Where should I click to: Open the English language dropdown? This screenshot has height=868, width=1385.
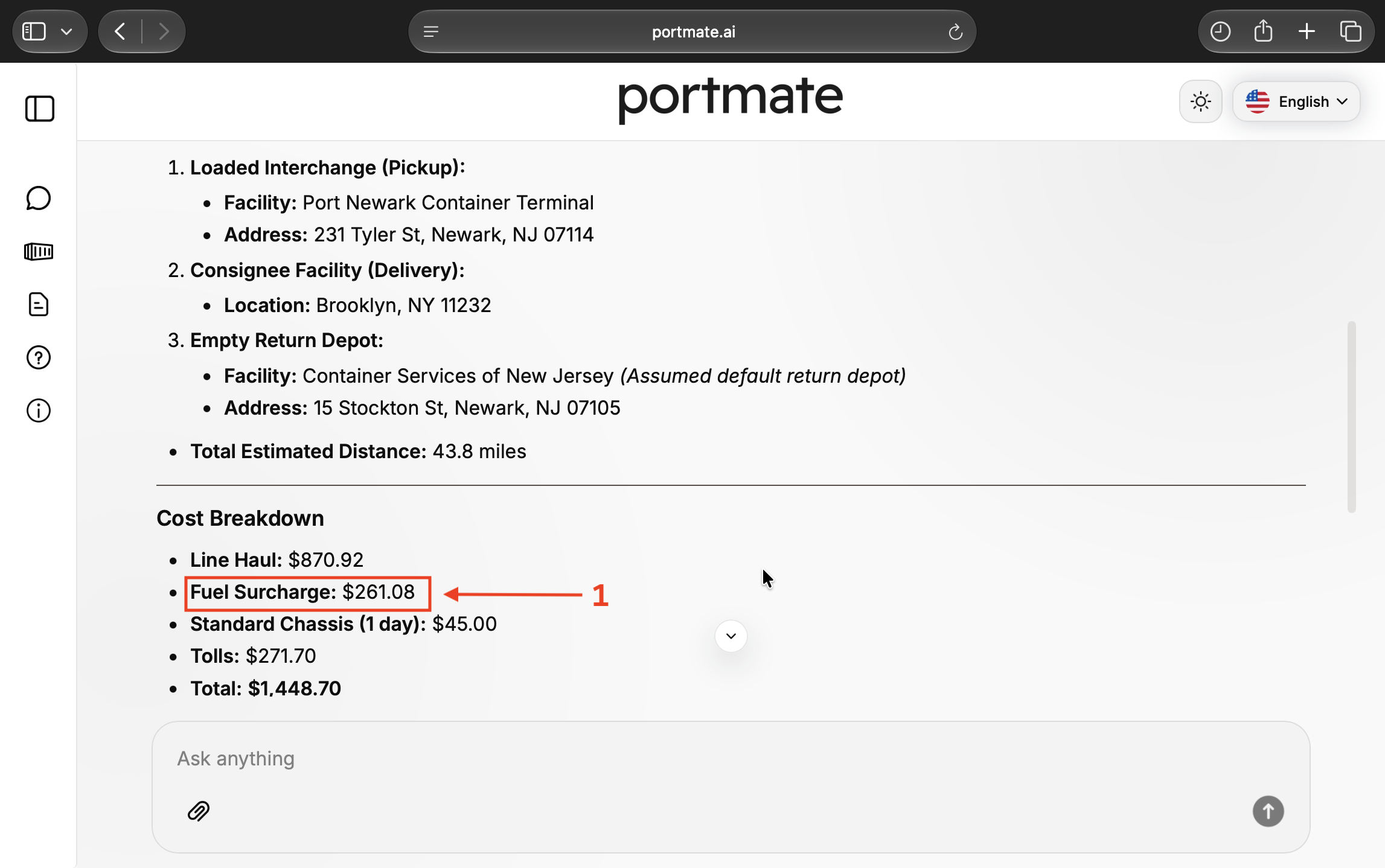[x=1296, y=101]
